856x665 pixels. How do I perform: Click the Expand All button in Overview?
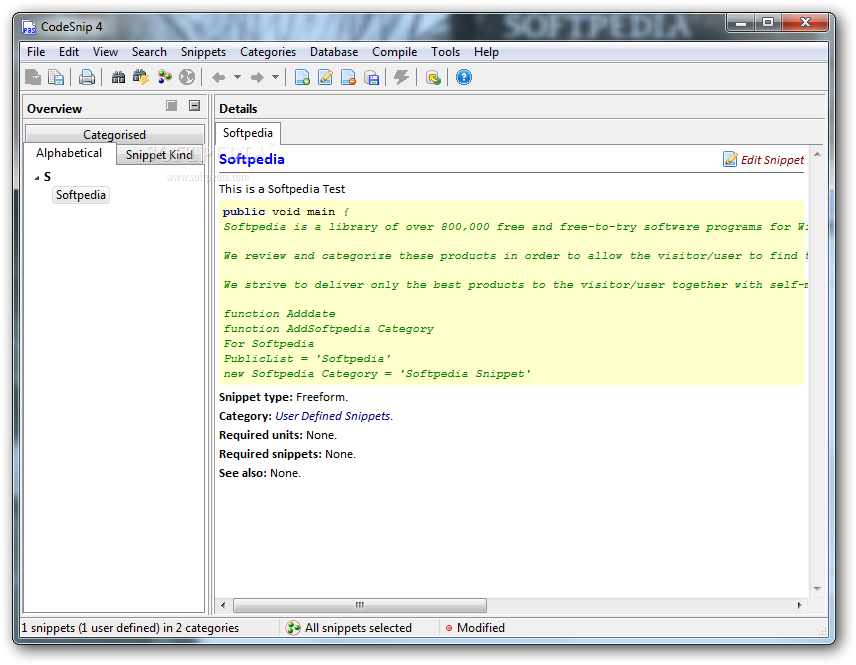tap(171, 106)
